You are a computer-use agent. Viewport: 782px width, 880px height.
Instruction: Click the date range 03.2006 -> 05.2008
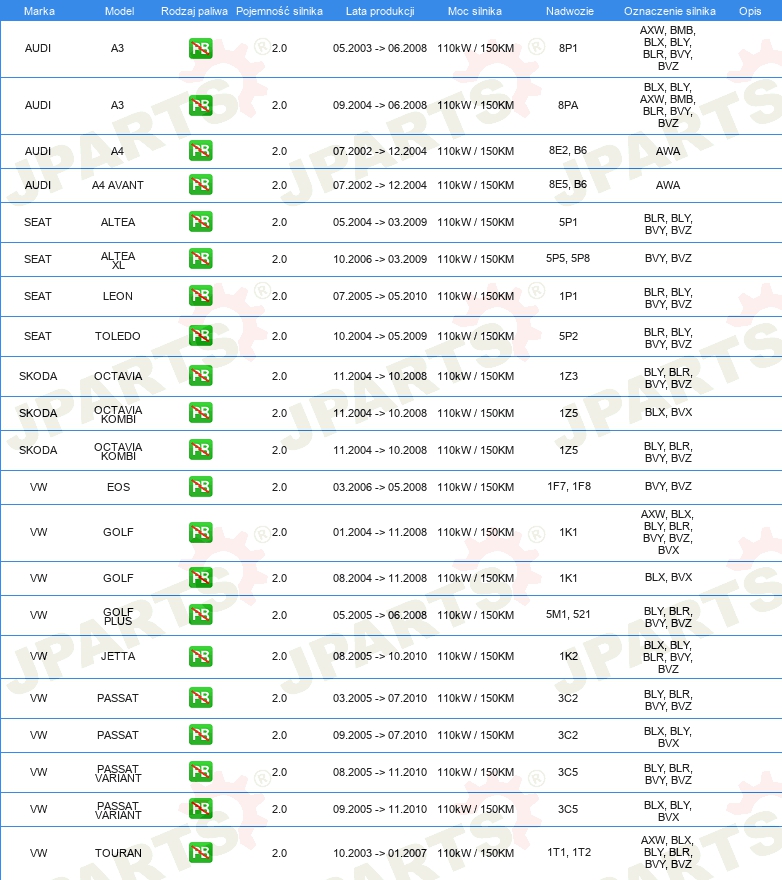click(x=379, y=487)
